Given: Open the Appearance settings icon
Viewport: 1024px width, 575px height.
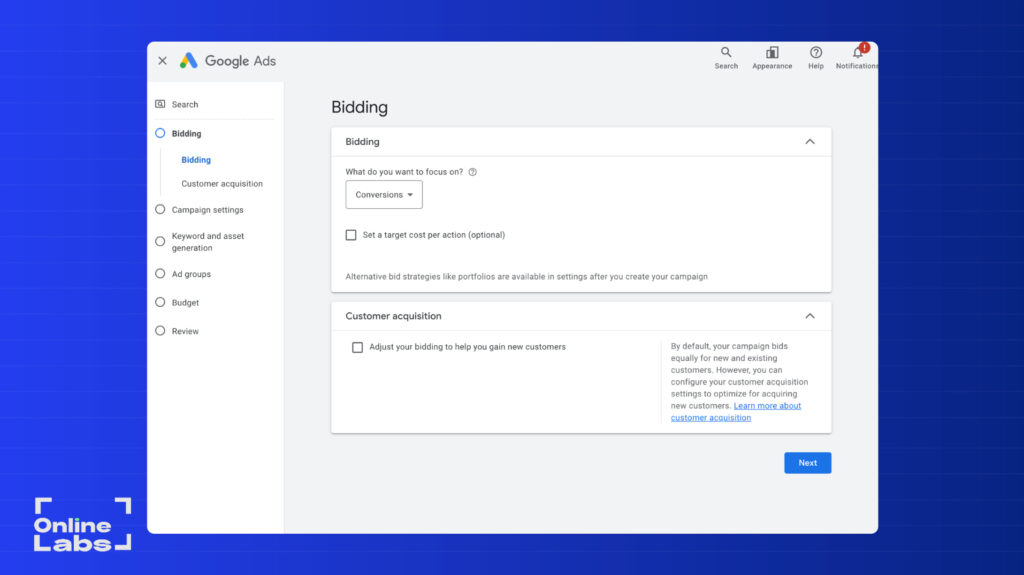Looking at the screenshot, I should [772, 58].
